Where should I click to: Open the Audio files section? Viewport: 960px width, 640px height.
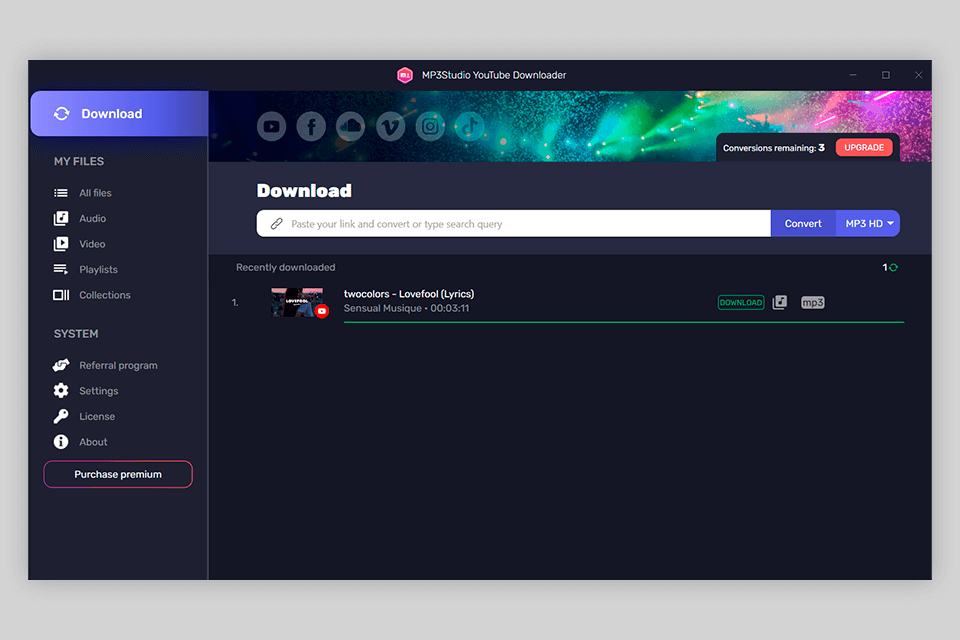tap(92, 218)
